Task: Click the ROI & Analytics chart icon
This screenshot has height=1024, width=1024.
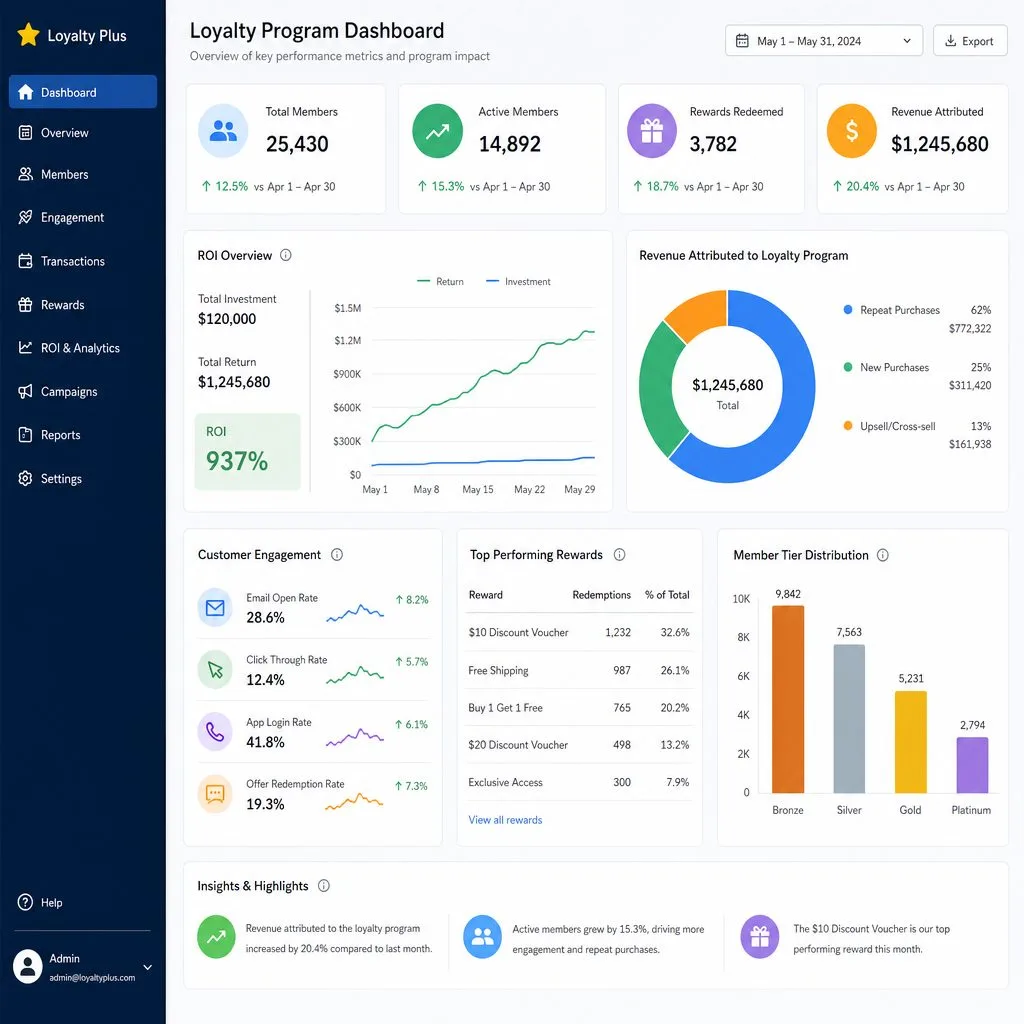Action: pyautogui.click(x=25, y=347)
